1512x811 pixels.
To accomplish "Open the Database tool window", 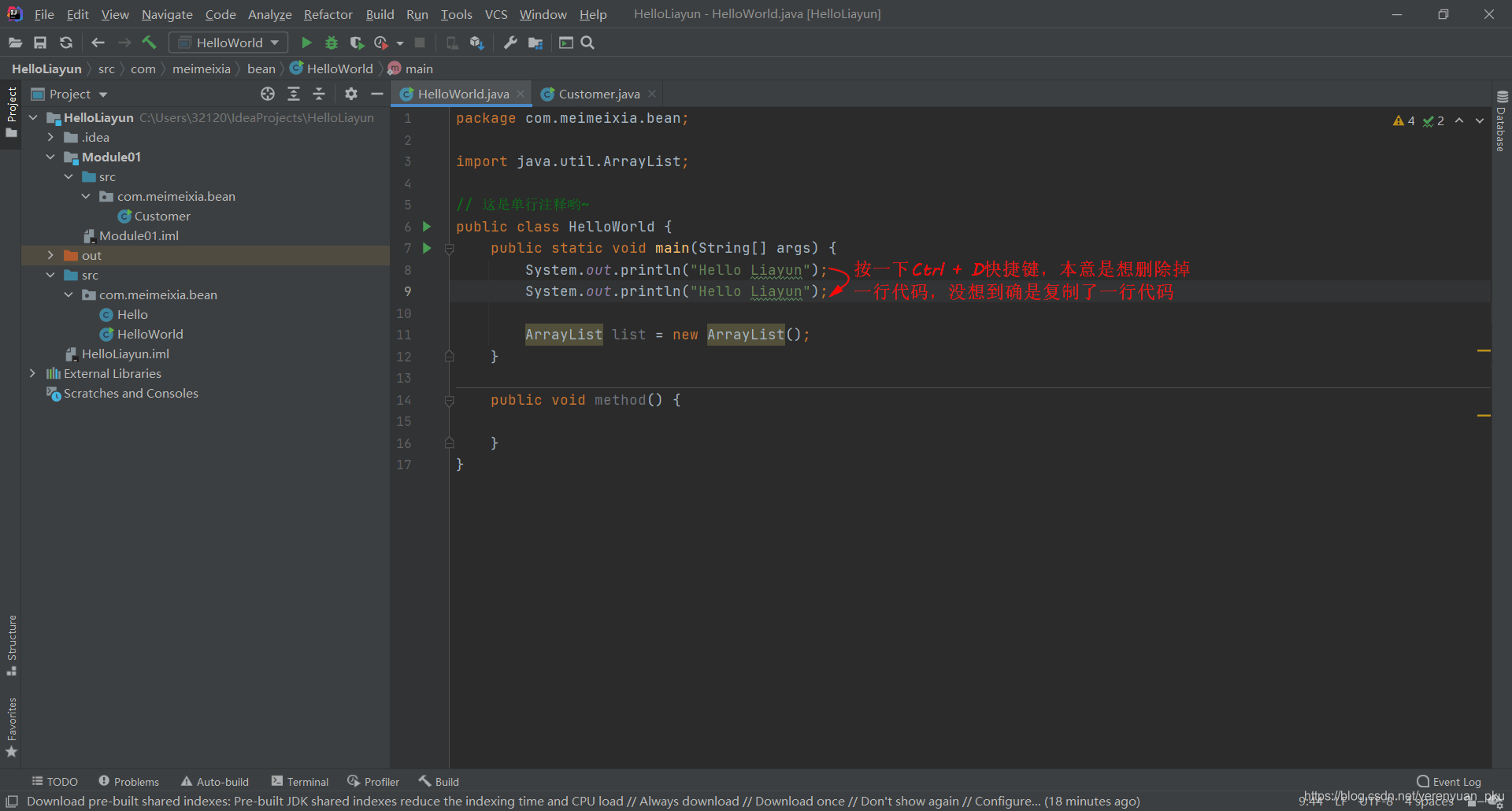I will [1502, 121].
